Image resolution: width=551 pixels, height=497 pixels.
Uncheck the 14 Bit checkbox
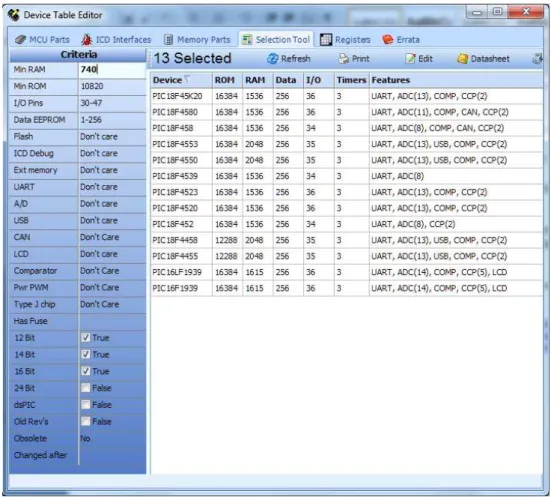click(x=85, y=354)
